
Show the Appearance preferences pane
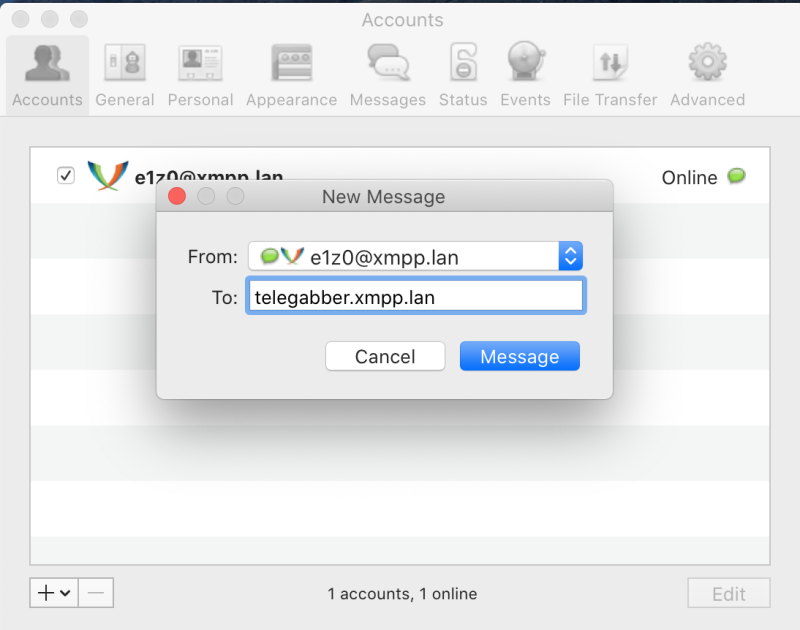point(291,76)
